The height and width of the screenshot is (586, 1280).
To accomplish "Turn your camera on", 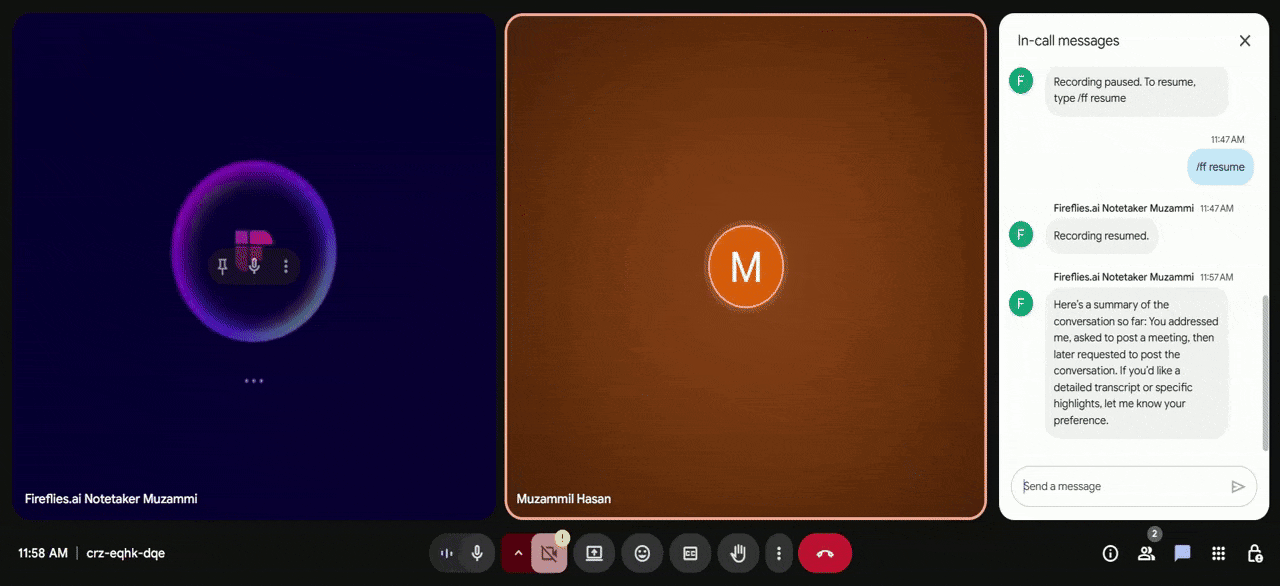I will (549, 553).
